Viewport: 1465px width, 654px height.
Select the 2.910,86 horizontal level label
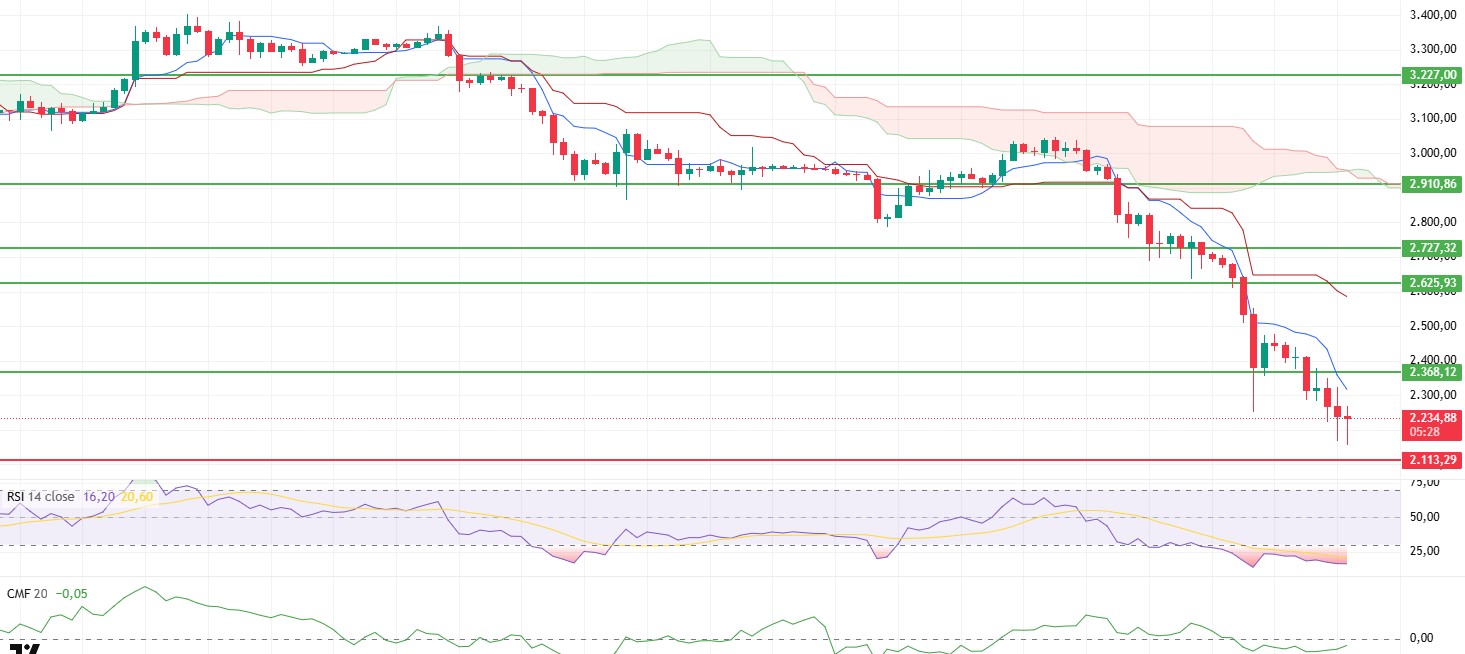pyautogui.click(x=1431, y=184)
